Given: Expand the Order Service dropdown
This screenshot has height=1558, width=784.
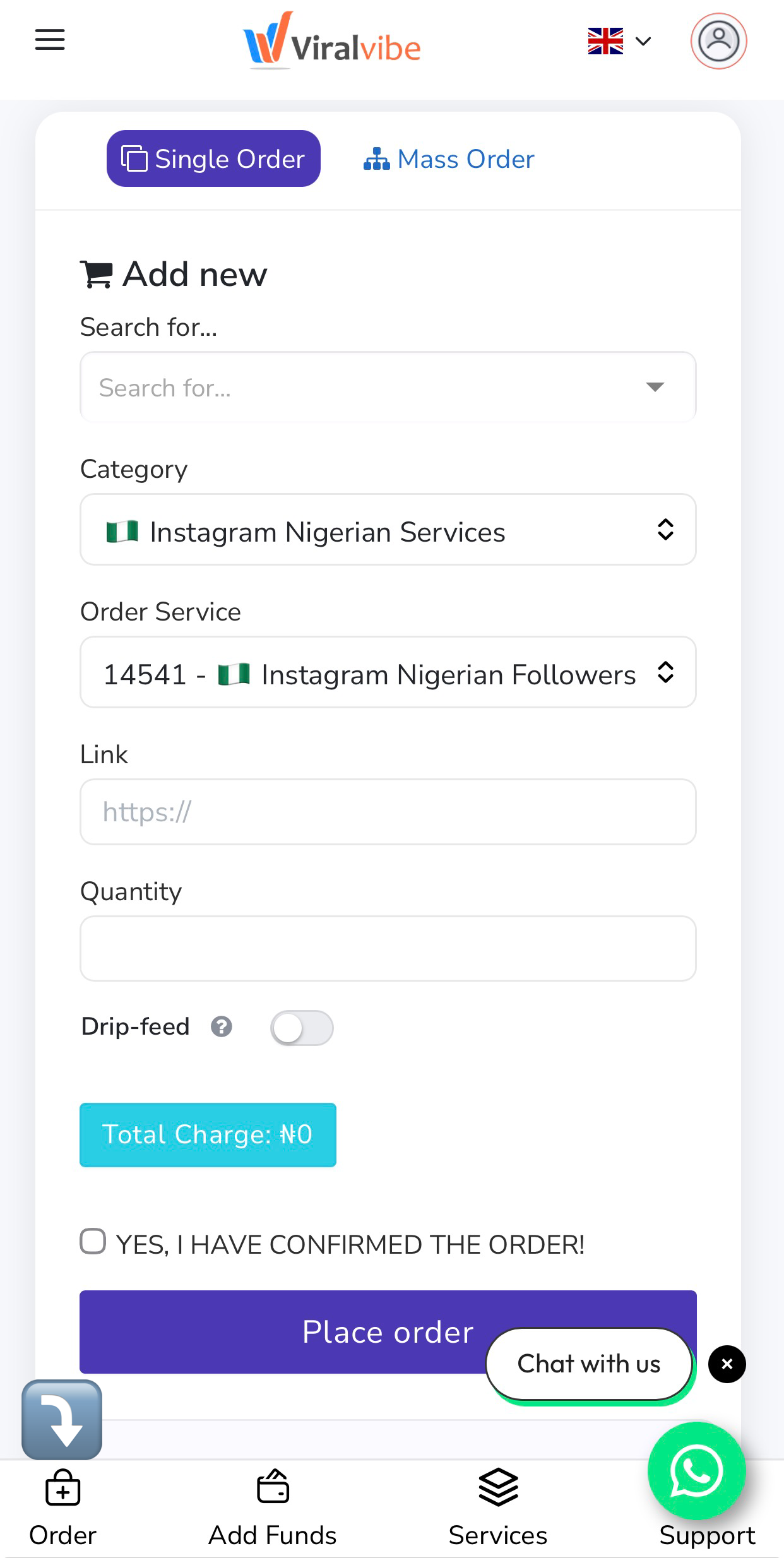Looking at the screenshot, I should (388, 672).
